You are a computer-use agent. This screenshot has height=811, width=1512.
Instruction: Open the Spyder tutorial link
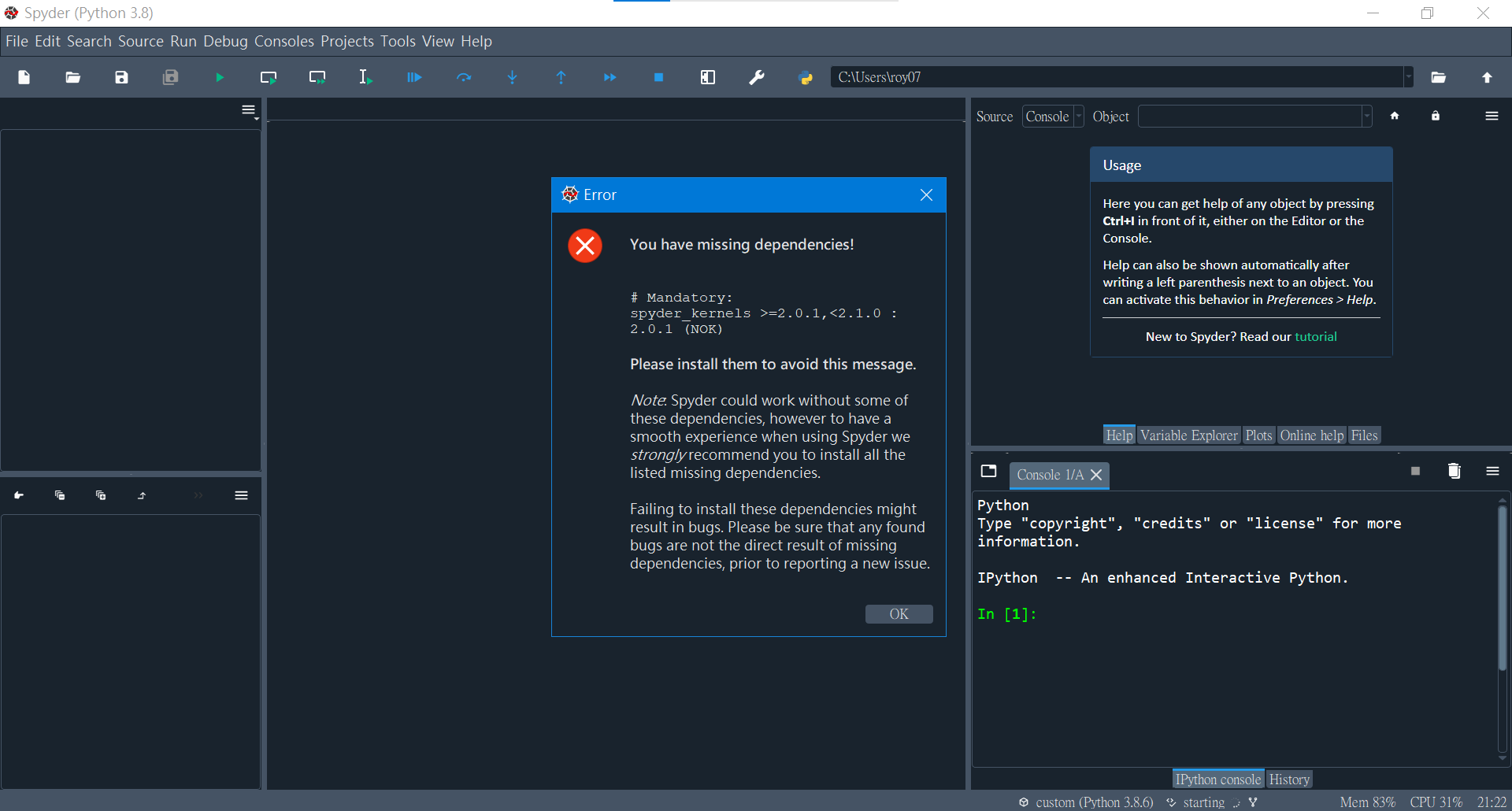click(1316, 336)
